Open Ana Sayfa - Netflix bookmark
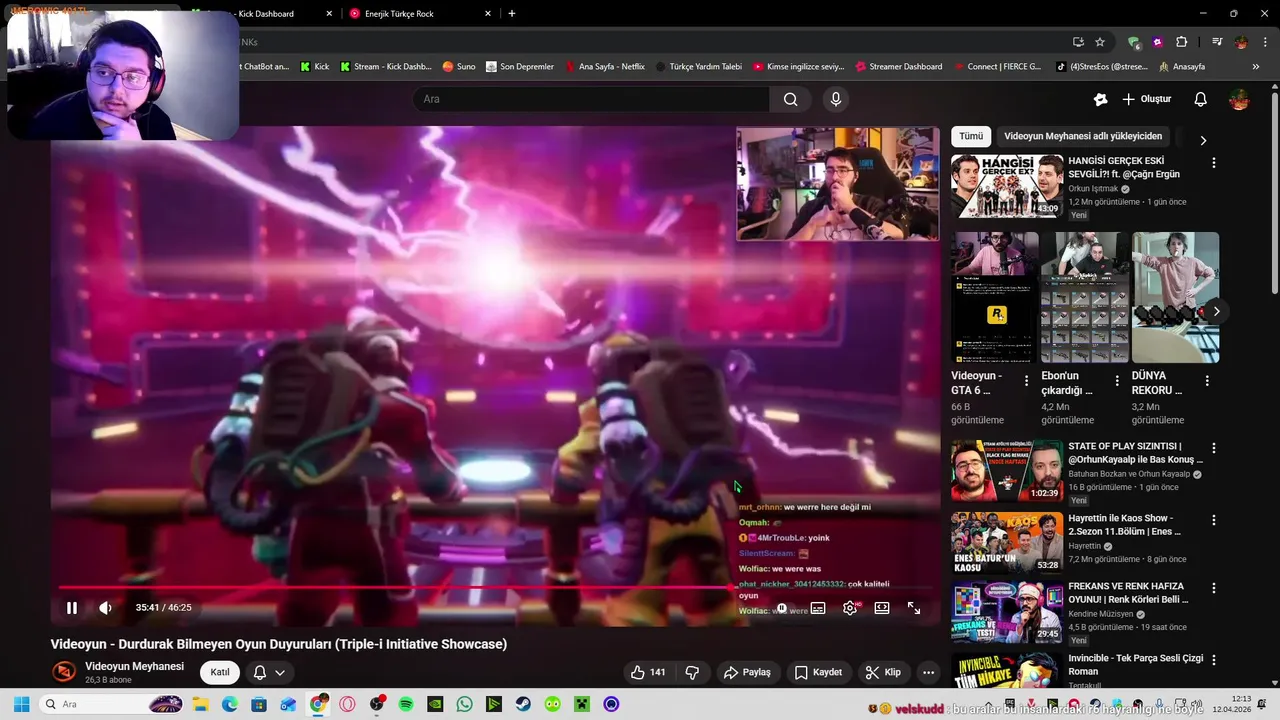 (604, 67)
